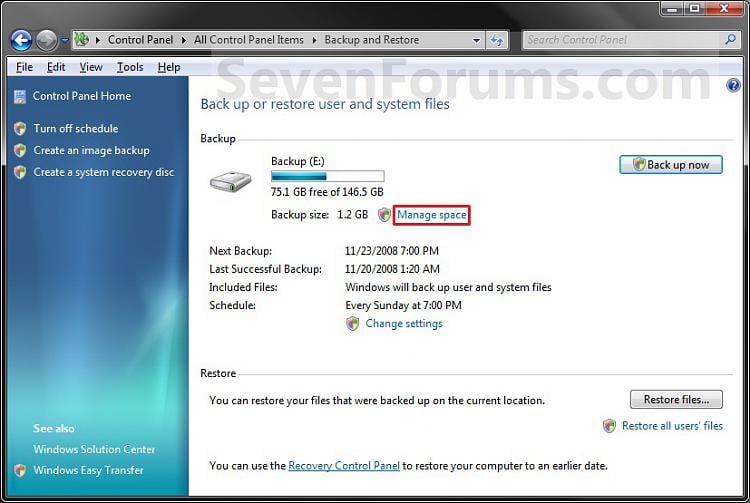
Task: Click the Restore files... button
Action: click(x=676, y=400)
